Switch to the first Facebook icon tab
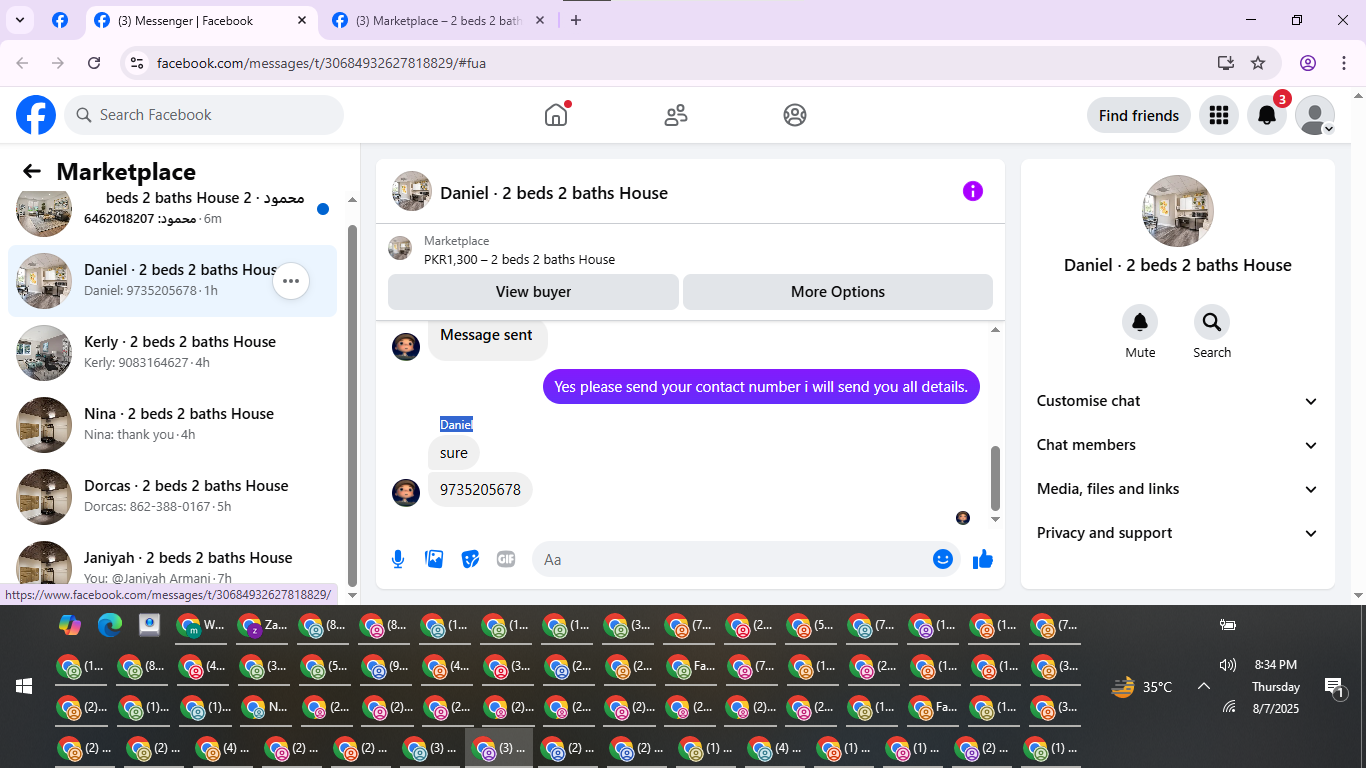This screenshot has height=768, width=1366. point(60,20)
